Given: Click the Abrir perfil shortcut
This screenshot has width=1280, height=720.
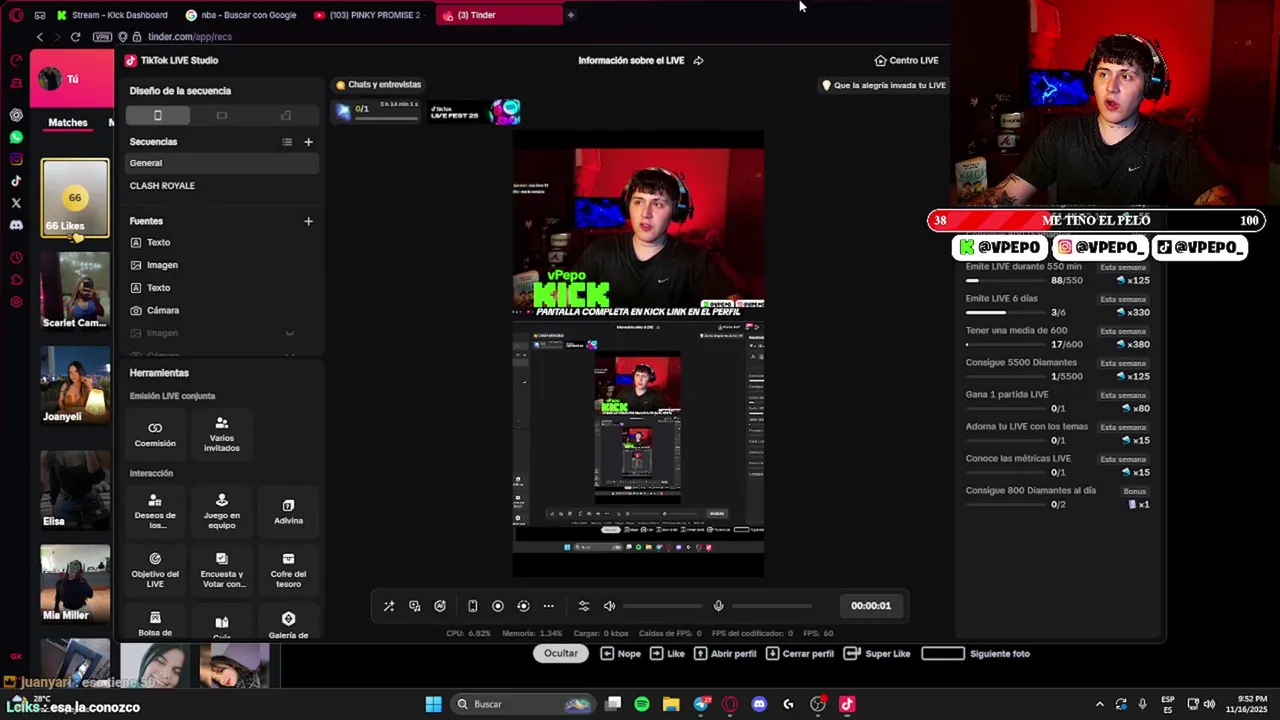Looking at the screenshot, I should click(723, 654).
